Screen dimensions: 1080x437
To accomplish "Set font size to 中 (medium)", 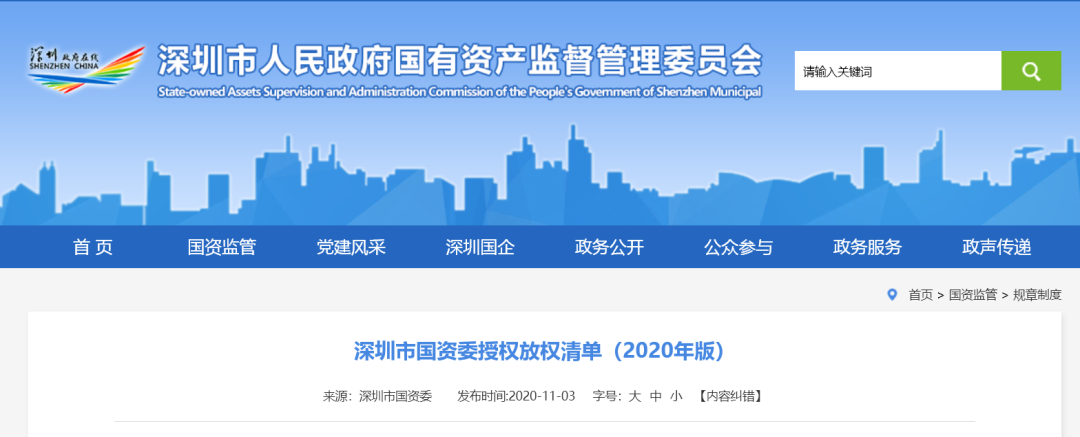I will (x=656, y=396).
